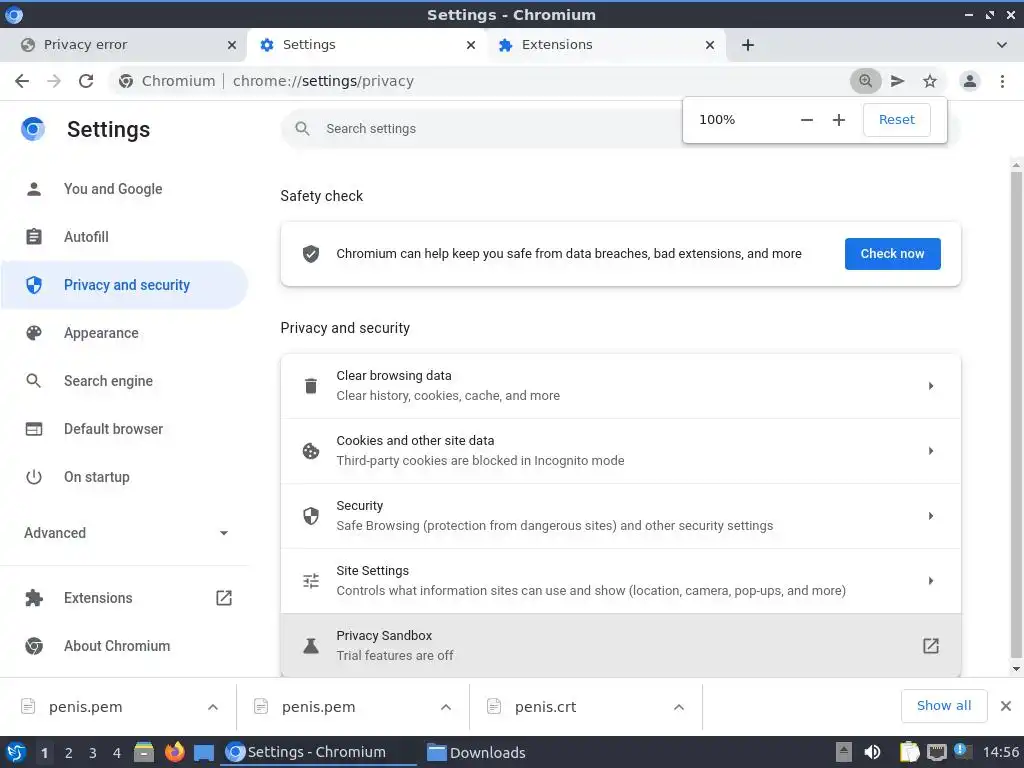Viewport: 1024px width, 768px height.
Task: Open the Lubuntu start menu icon
Action: [15, 752]
